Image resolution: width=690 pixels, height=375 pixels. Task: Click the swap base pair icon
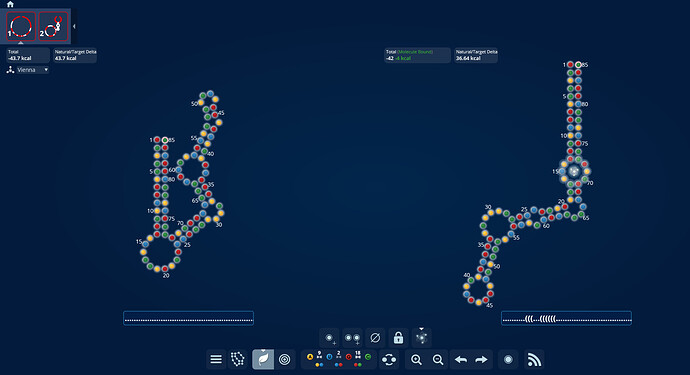pyautogui.click(x=389, y=360)
